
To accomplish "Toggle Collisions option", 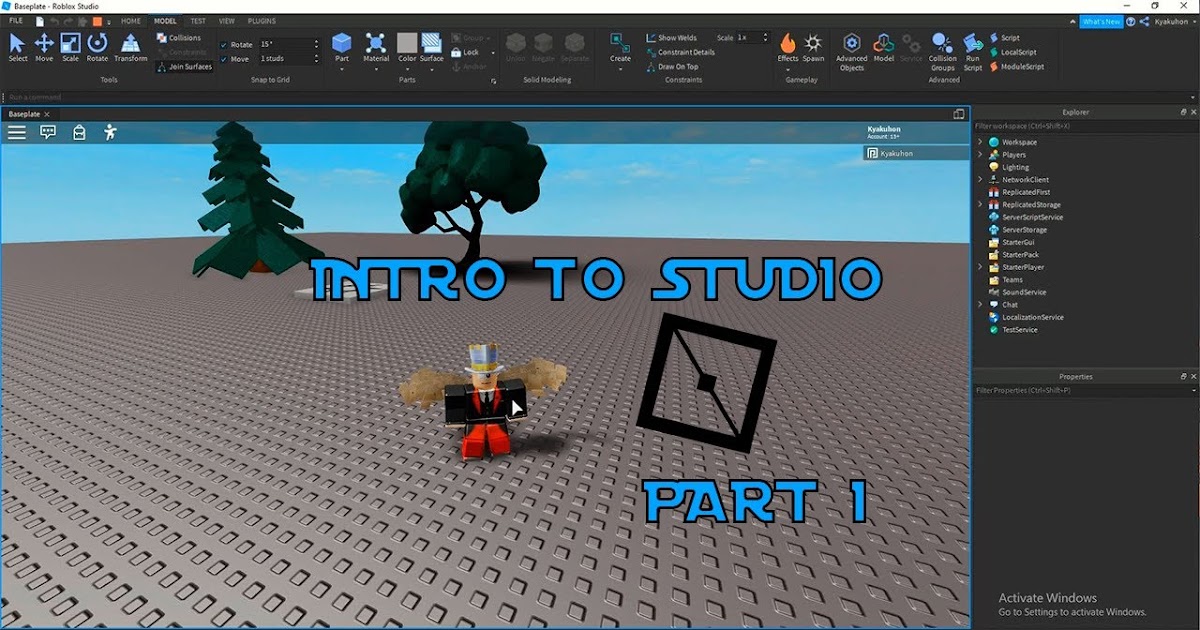I will [x=179, y=38].
